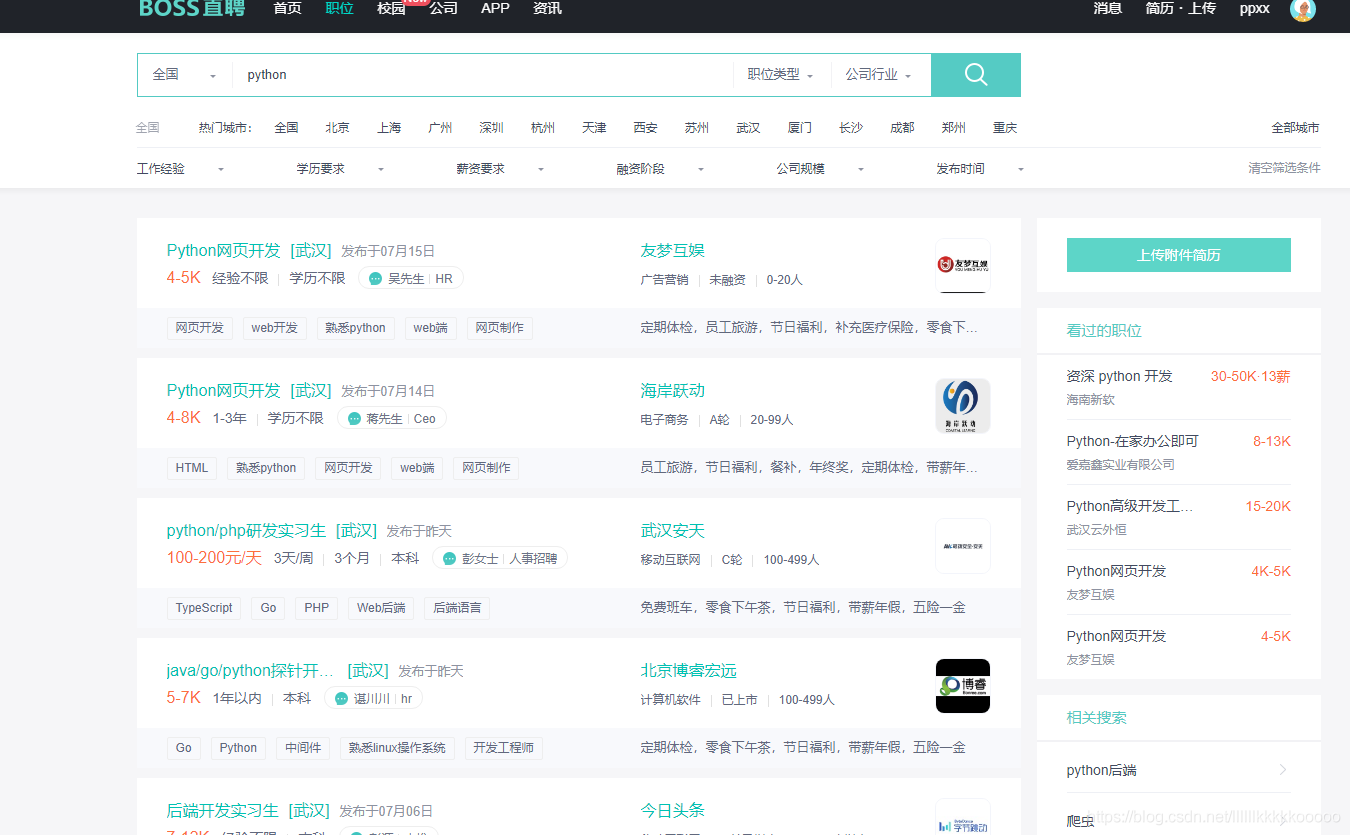Expand 工作经验 filter
Screen dimensions: 1350x835
(x=181, y=169)
